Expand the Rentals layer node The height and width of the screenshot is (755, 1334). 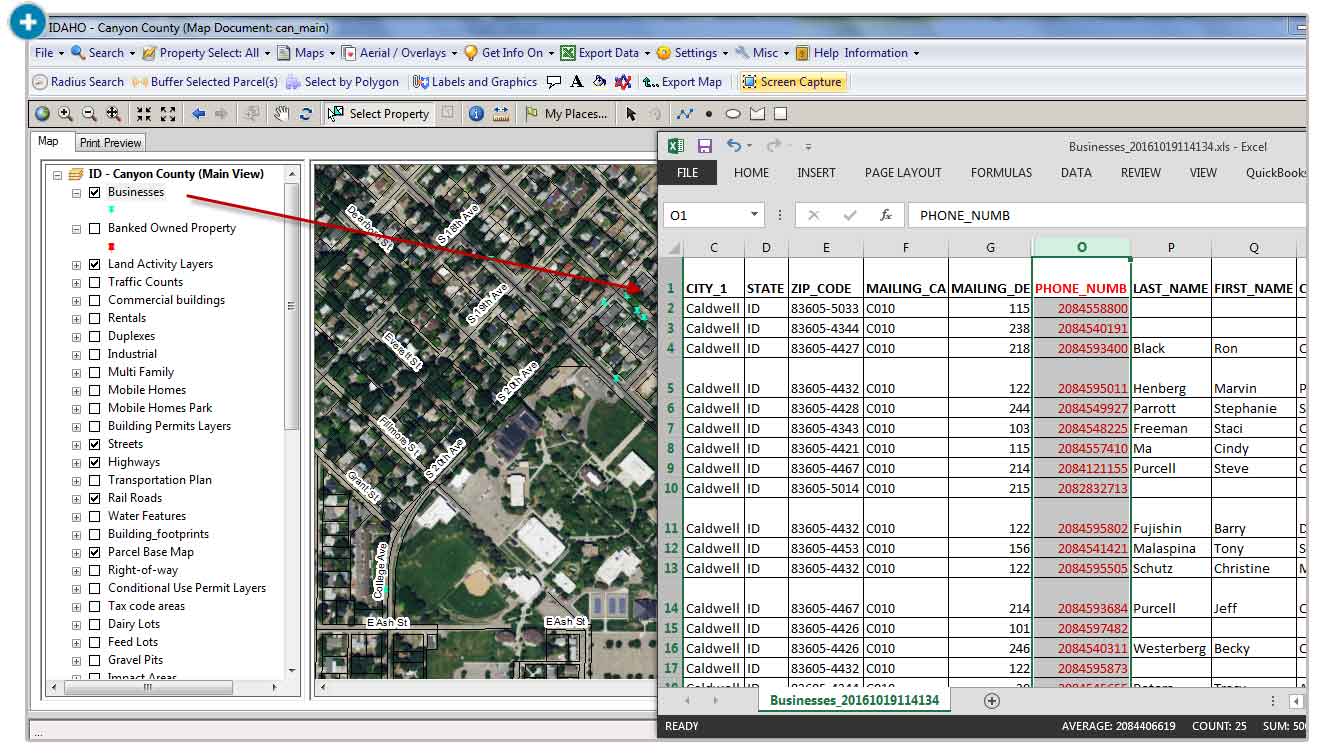[x=76, y=318]
